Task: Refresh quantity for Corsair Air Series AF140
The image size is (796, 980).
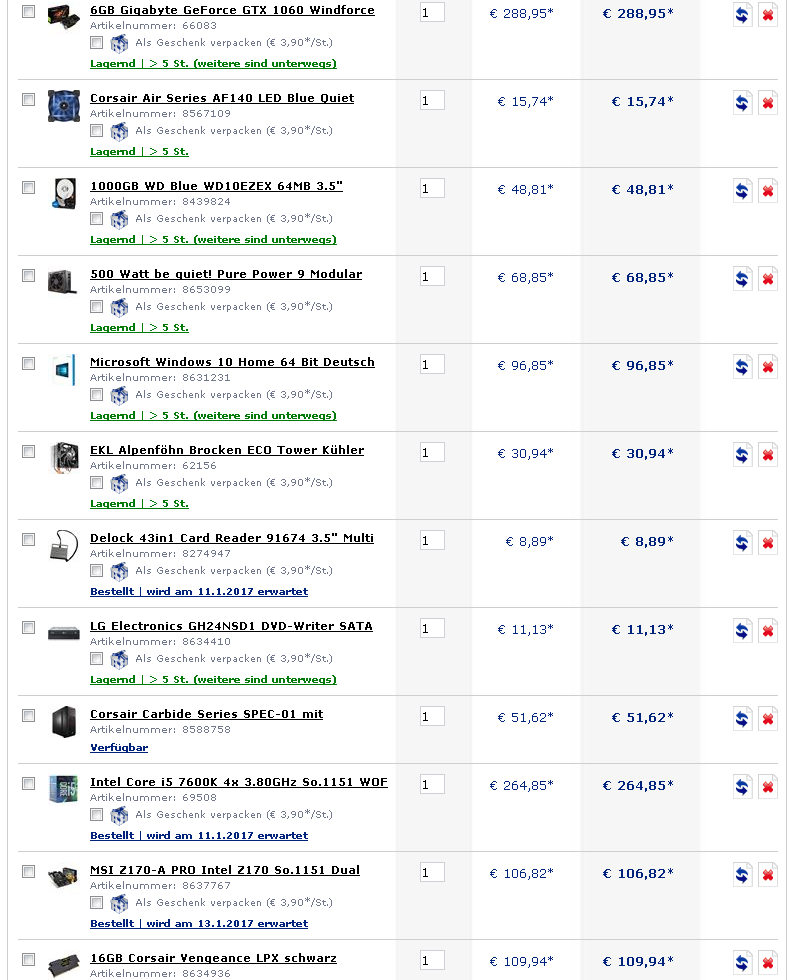Action: tap(742, 103)
